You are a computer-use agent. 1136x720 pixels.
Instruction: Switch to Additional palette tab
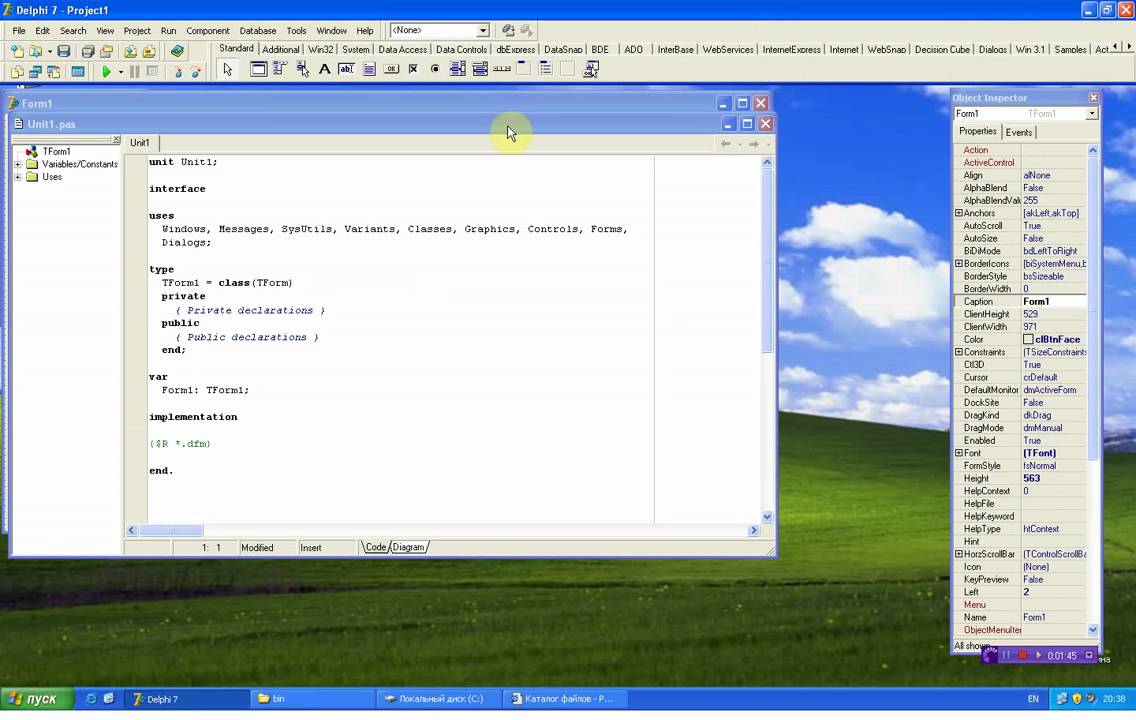coord(280,49)
